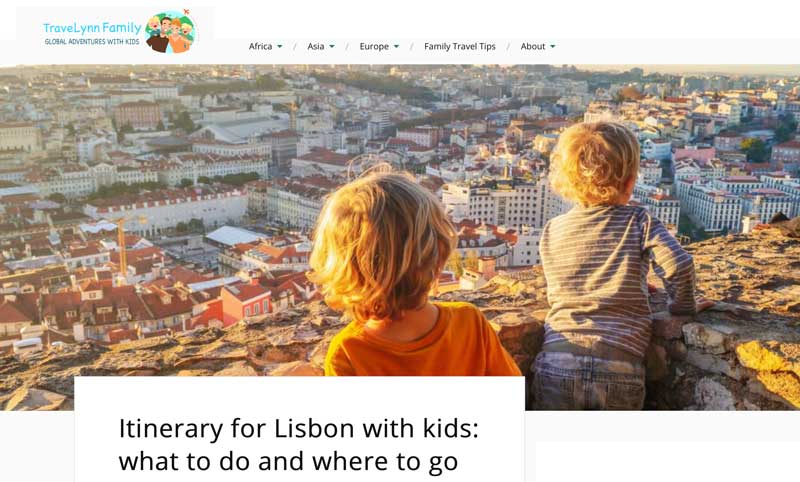Click the Global Adventures With Kids tagline
Image resolution: width=800 pixels, height=482 pixels.
click(x=92, y=42)
